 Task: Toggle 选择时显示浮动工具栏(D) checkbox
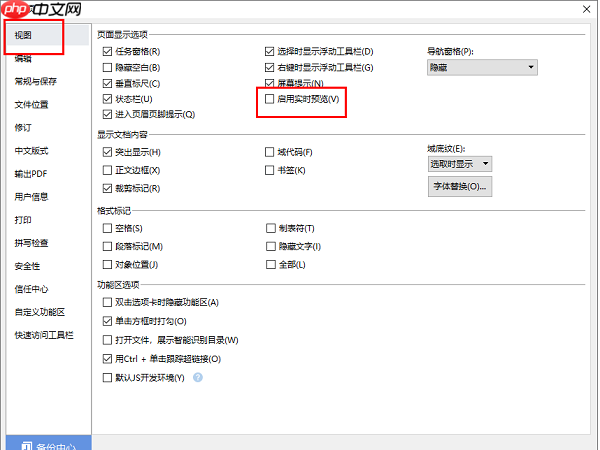269,51
